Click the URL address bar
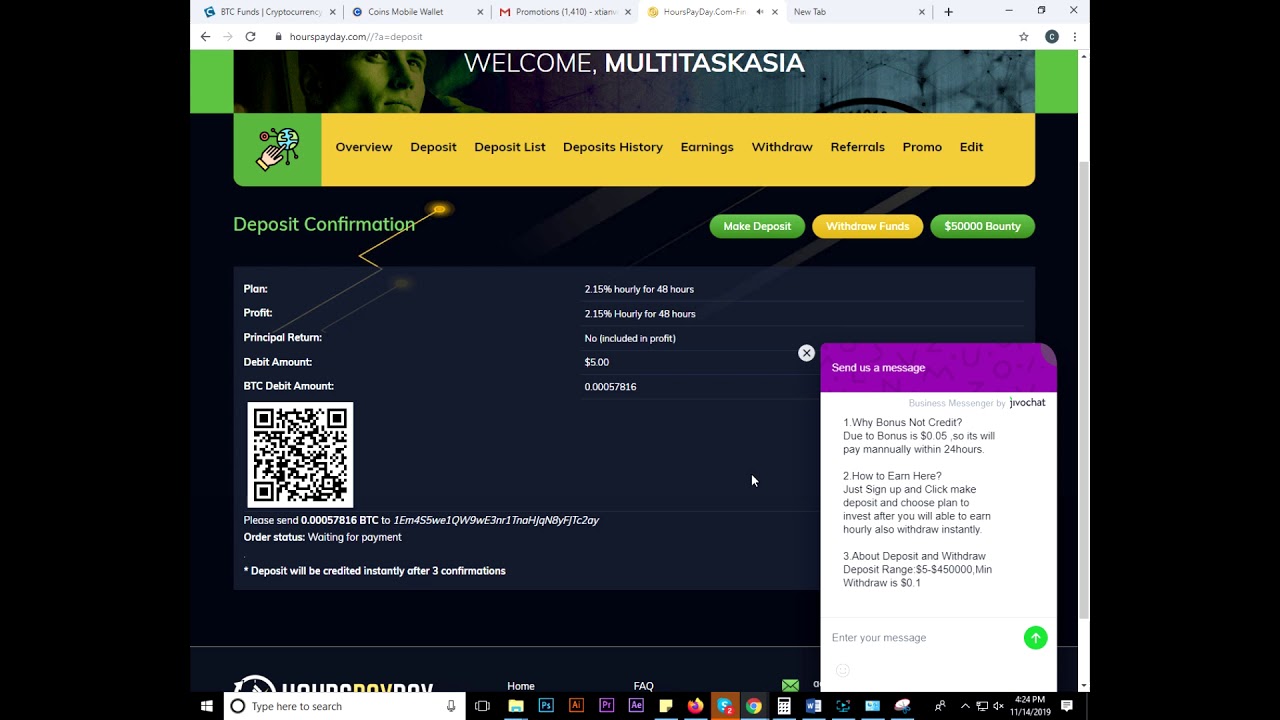Viewport: 1280px width, 720px height. pyautogui.click(x=640, y=36)
